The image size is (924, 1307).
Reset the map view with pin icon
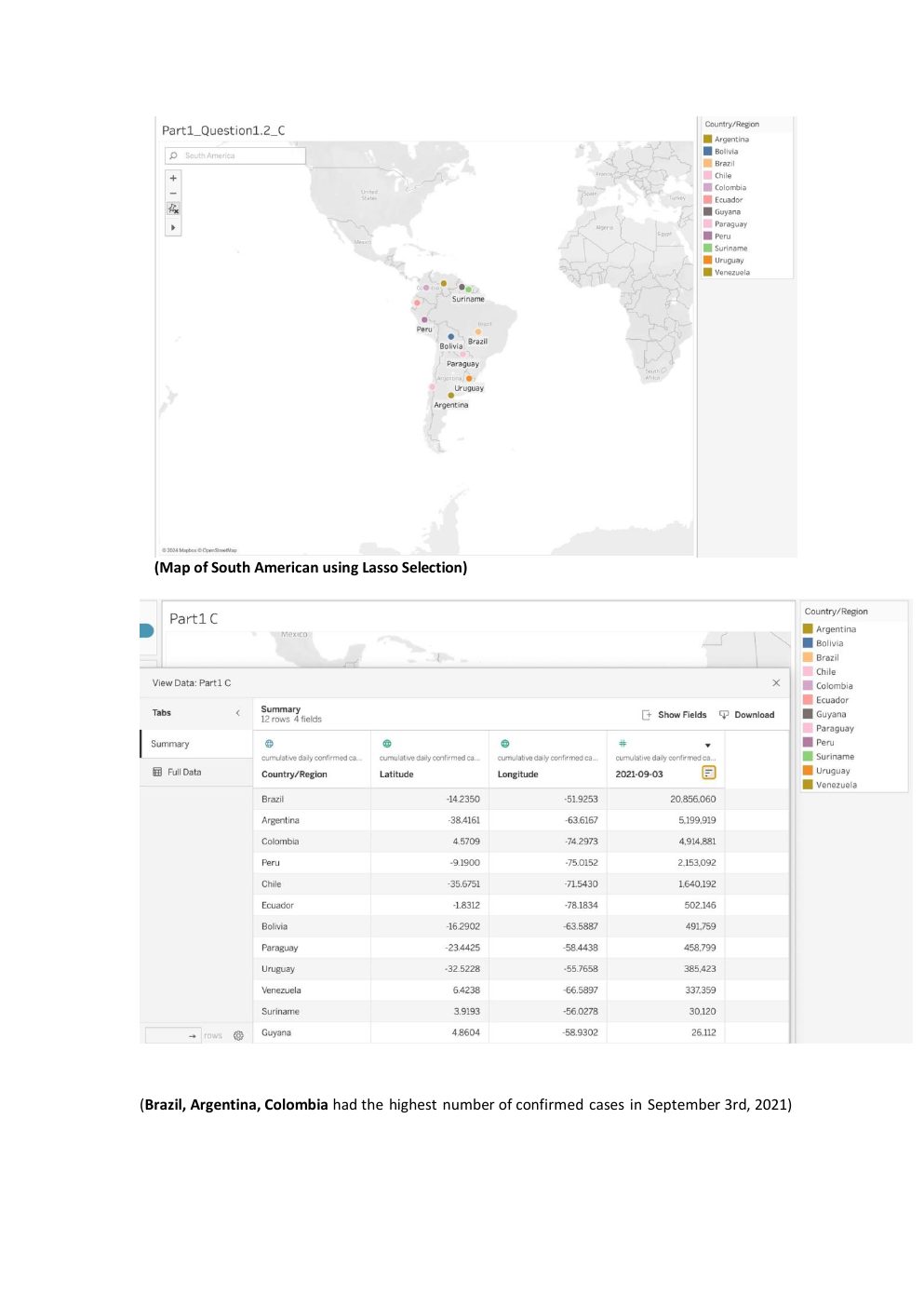[173, 209]
